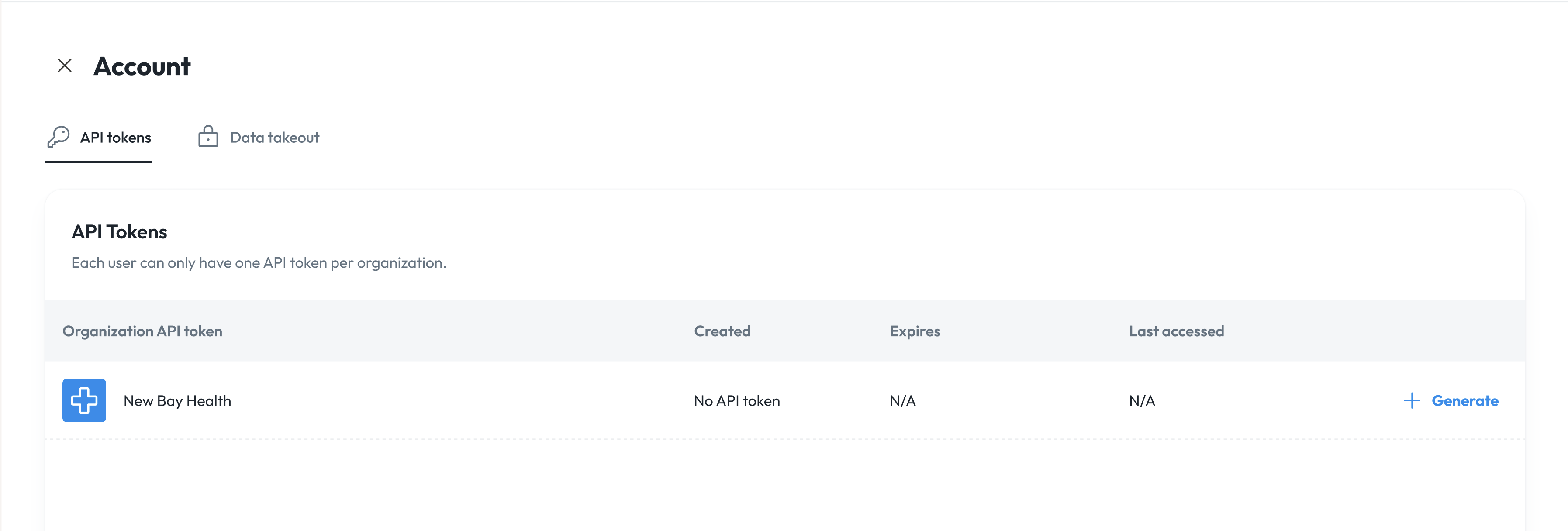Click the New Bay Health organization name
Screen dimensions: 1568x531
coord(177,400)
